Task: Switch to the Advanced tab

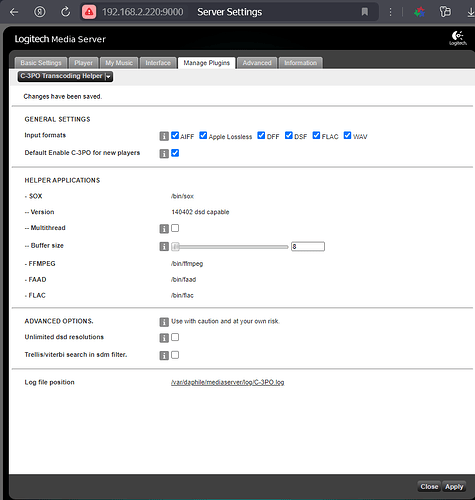Action: point(257,63)
